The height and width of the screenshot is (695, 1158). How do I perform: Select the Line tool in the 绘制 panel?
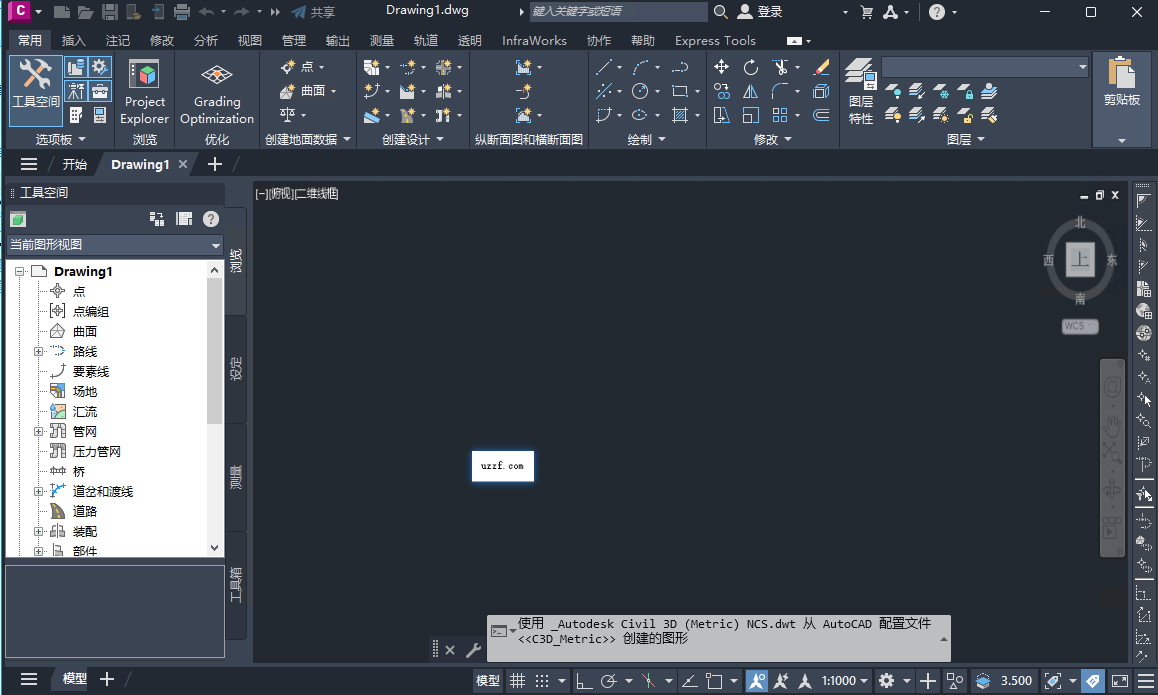(x=605, y=66)
